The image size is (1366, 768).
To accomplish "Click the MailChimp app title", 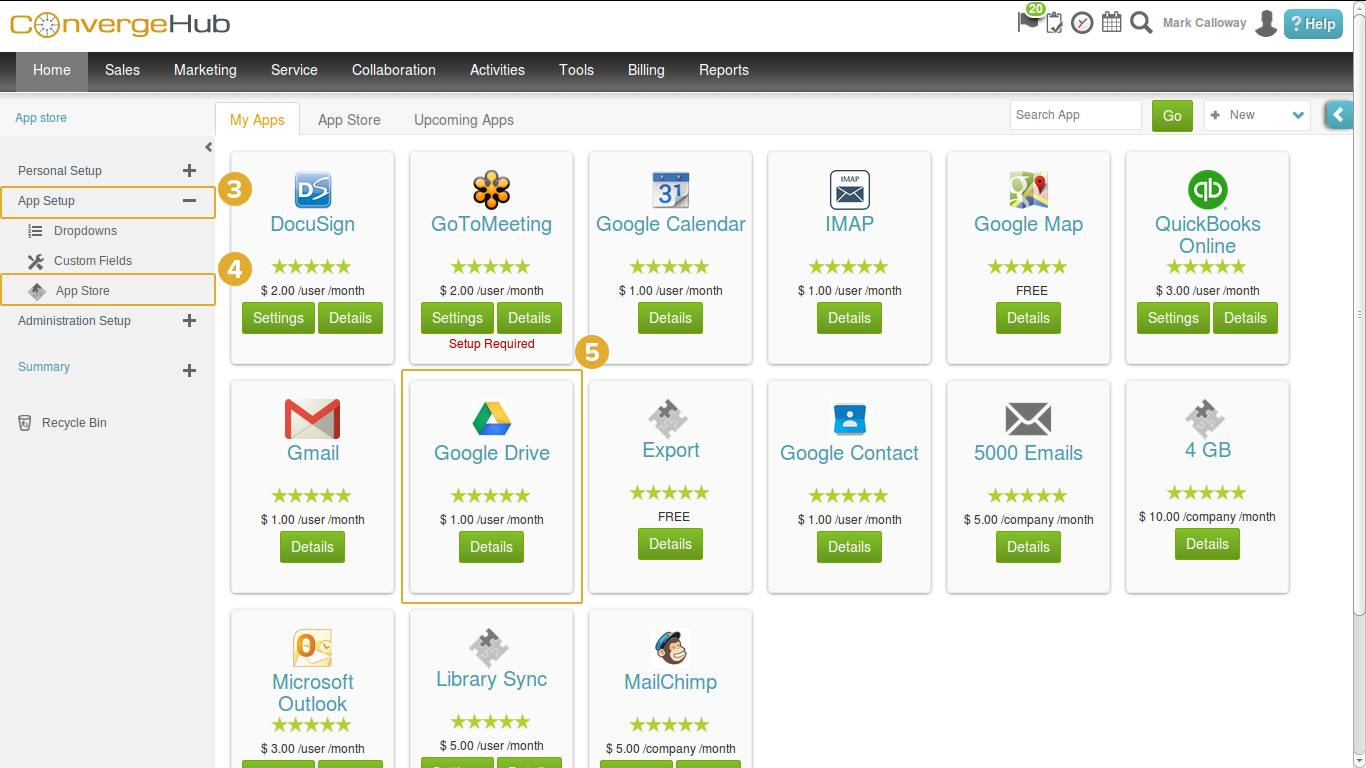I will (x=671, y=682).
